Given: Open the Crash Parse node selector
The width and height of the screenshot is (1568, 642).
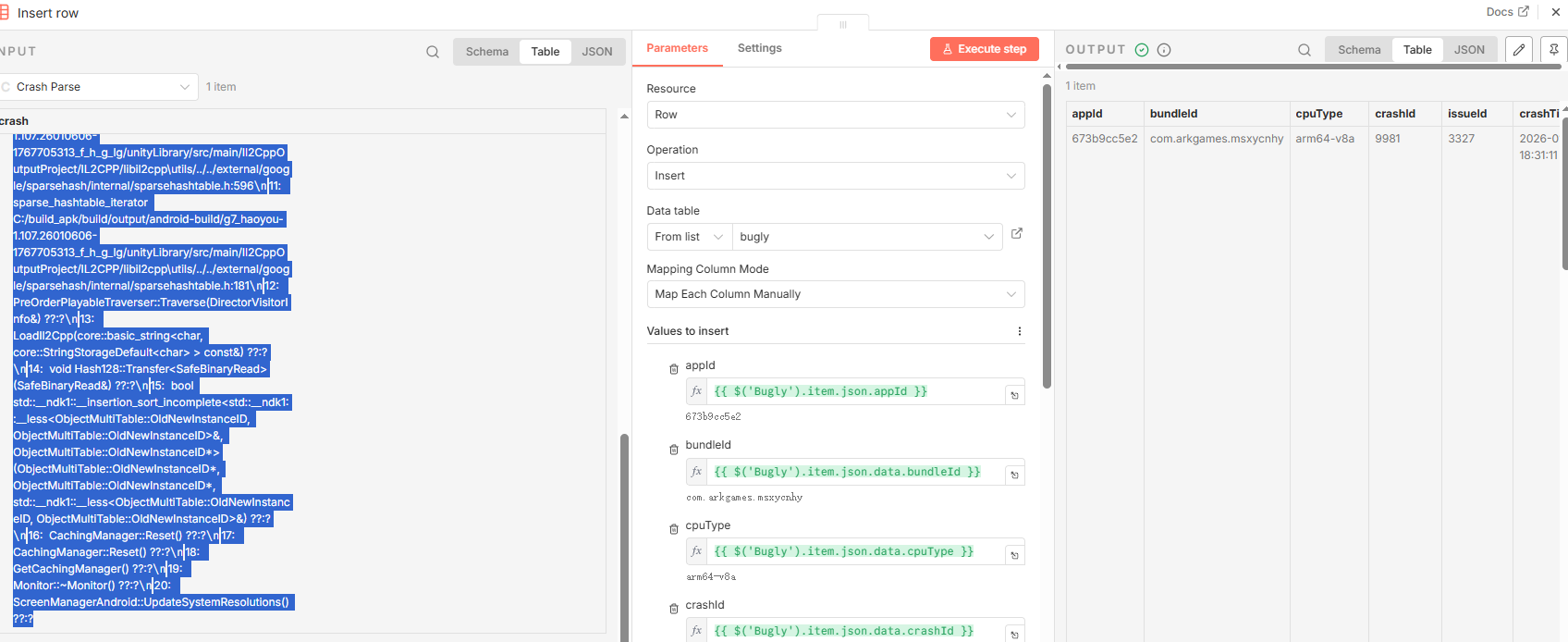Looking at the screenshot, I should pos(98,87).
